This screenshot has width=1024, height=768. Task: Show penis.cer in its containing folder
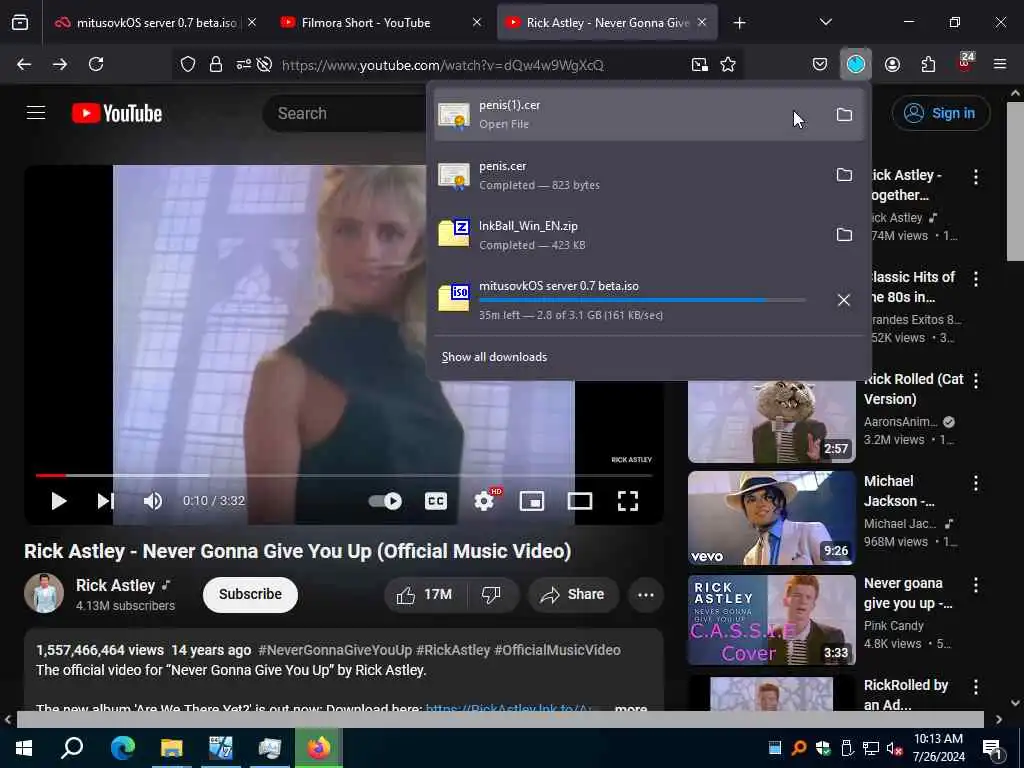(844, 175)
